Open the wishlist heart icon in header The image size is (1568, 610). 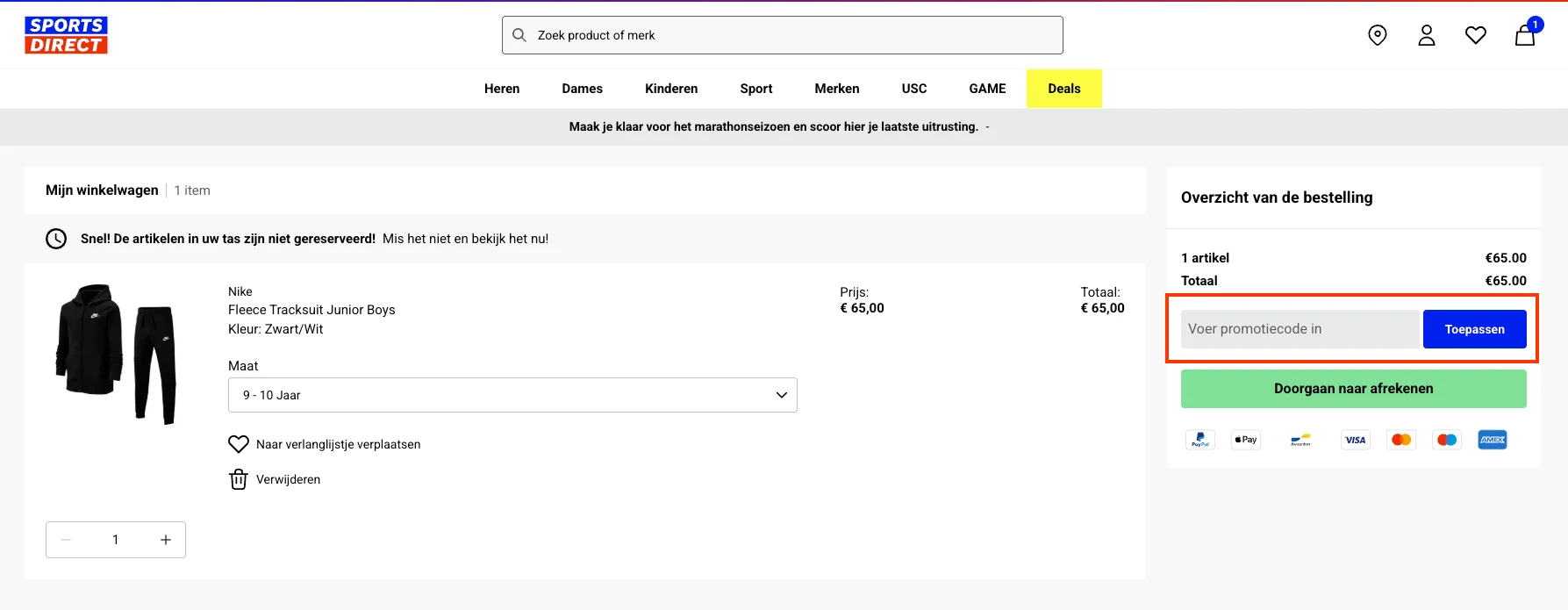(x=1476, y=35)
